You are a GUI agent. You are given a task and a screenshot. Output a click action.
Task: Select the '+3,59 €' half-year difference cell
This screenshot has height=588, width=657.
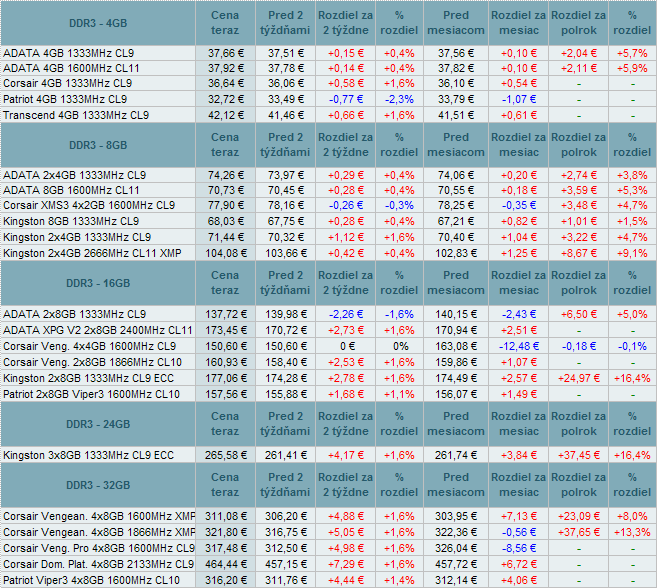point(579,190)
